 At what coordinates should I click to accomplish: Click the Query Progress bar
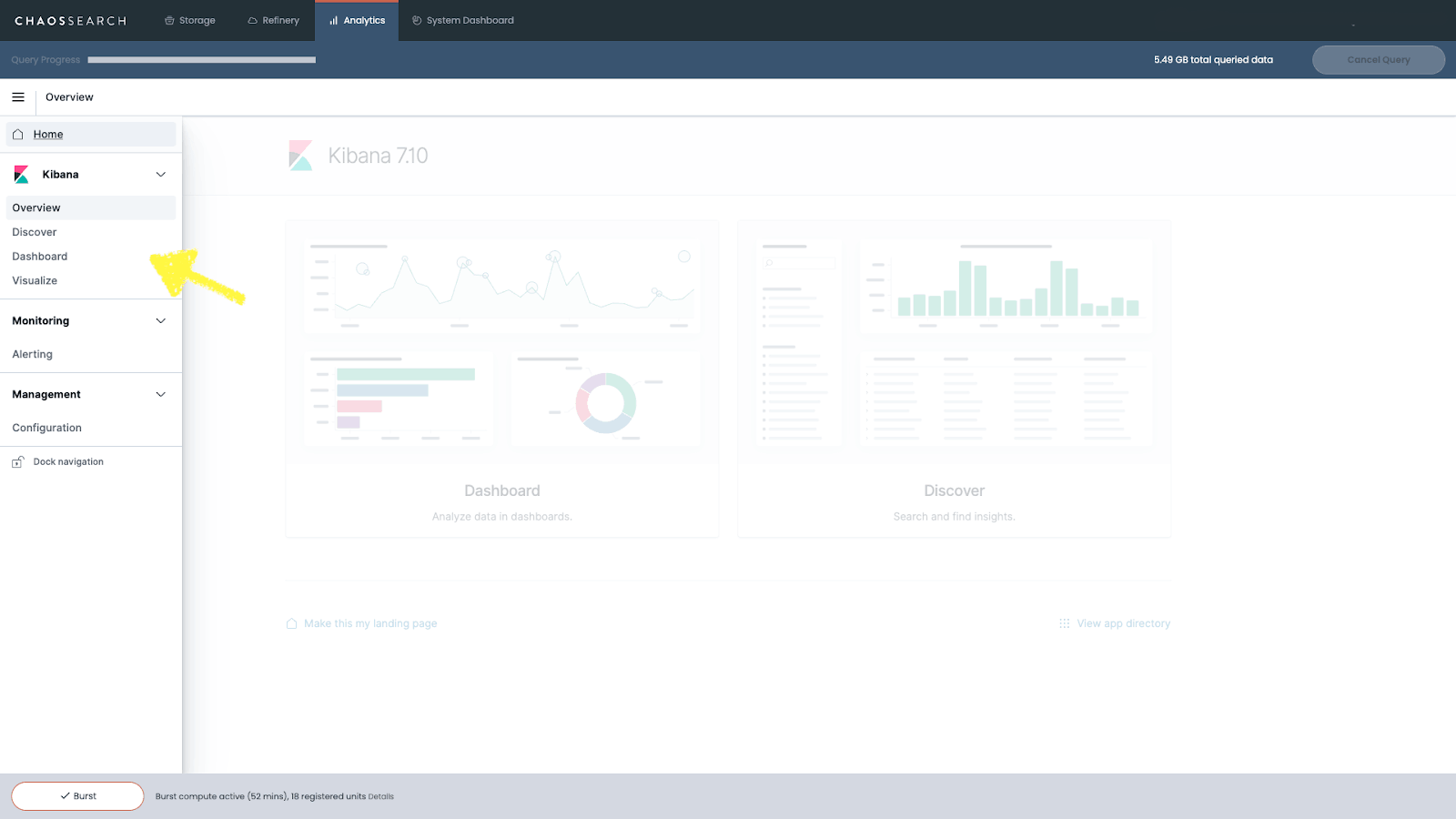[x=200, y=59]
